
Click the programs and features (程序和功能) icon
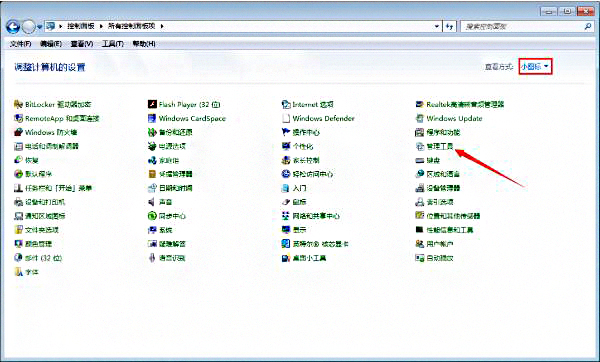420,132
